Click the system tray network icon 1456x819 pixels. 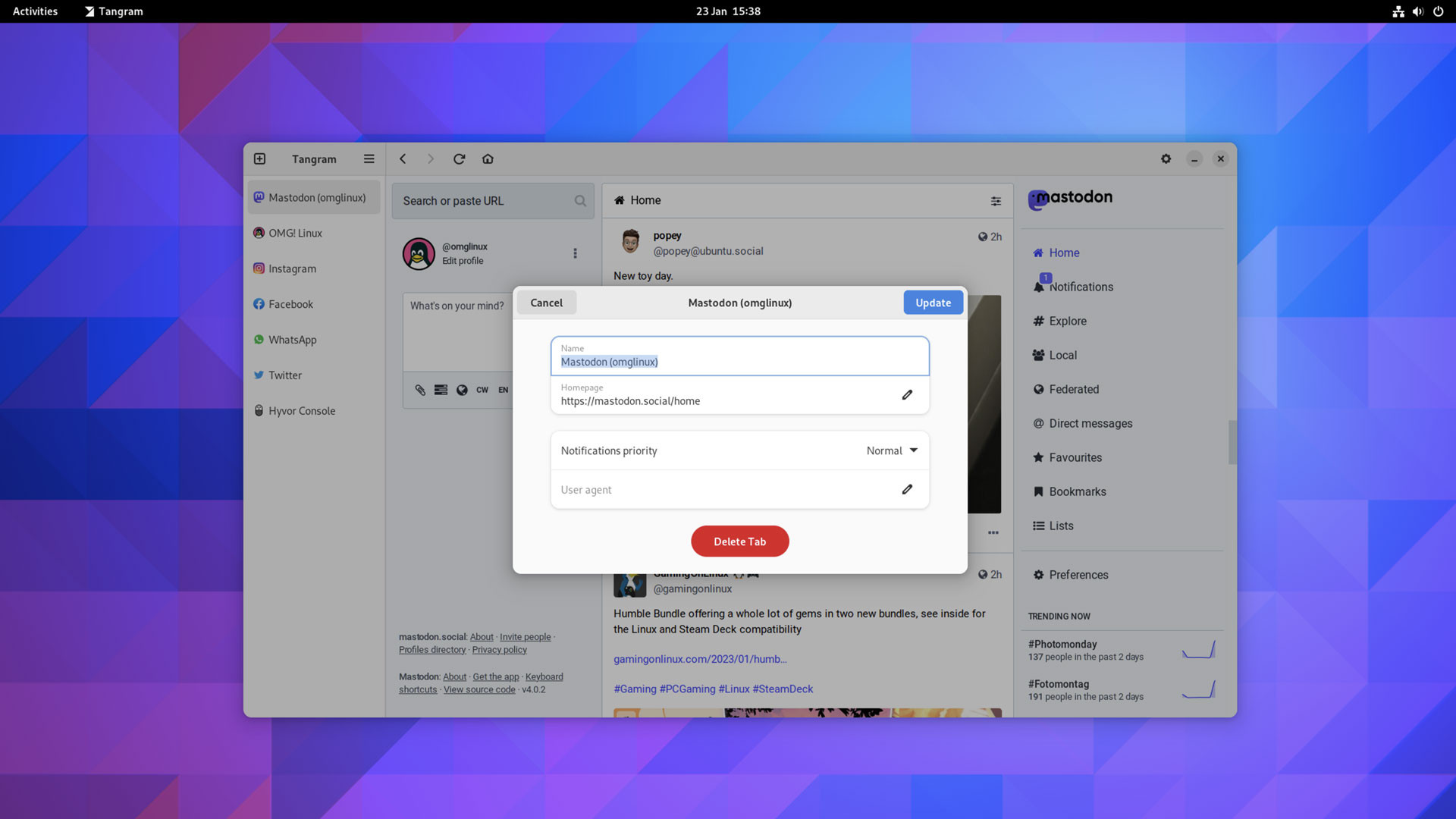click(x=1399, y=11)
